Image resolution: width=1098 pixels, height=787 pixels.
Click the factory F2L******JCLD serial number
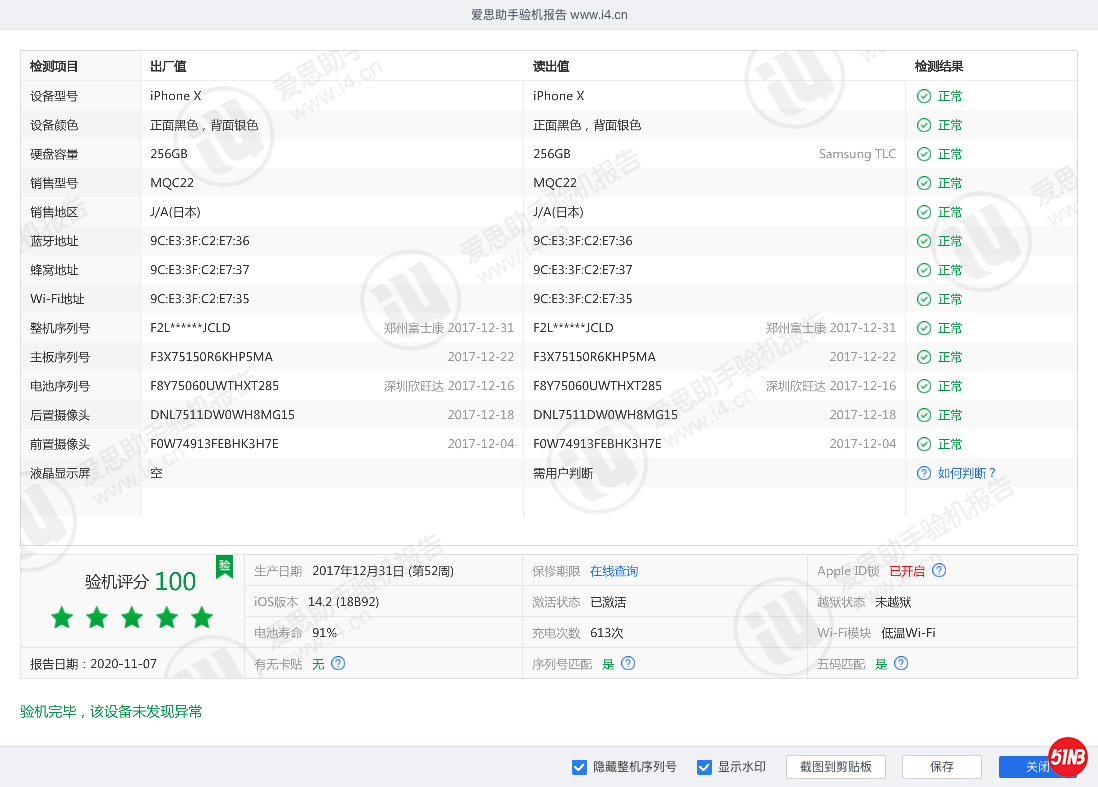coord(190,328)
